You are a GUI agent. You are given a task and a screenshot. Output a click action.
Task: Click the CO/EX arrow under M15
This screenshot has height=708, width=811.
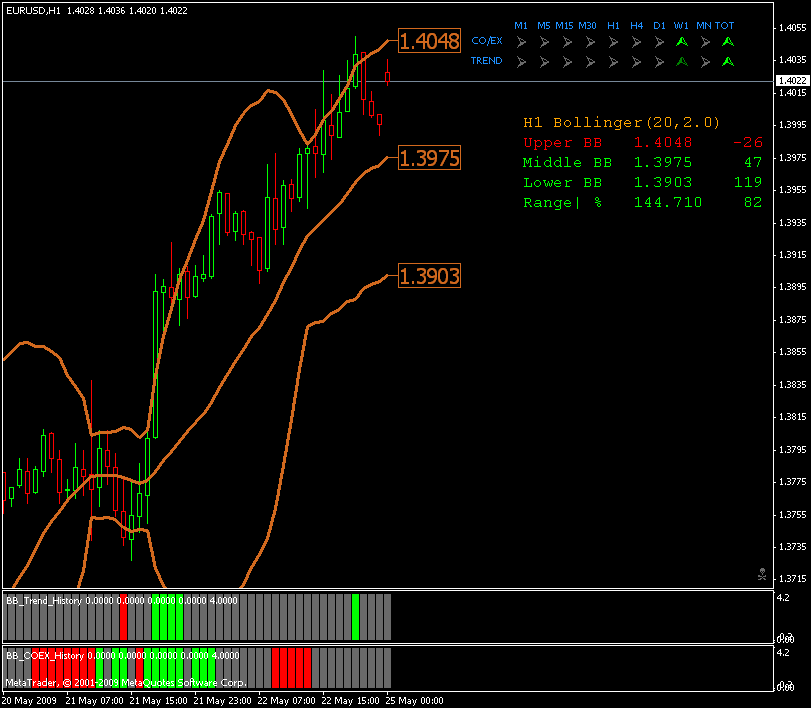click(x=567, y=42)
